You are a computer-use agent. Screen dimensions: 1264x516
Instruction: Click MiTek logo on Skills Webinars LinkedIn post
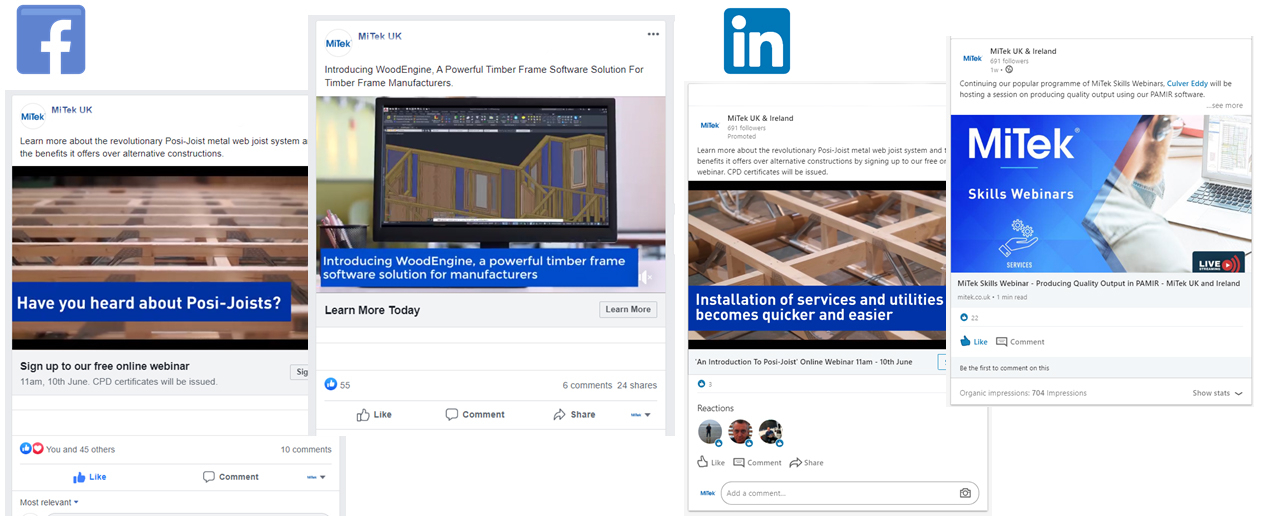(x=972, y=59)
